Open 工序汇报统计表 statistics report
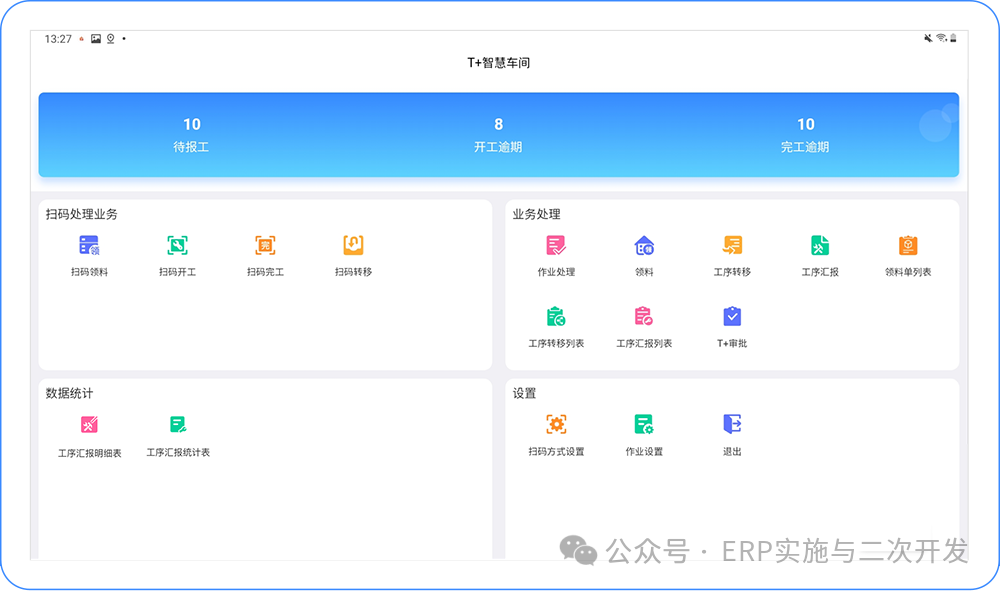This screenshot has height=591, width=1000. (x=178, y=426)
